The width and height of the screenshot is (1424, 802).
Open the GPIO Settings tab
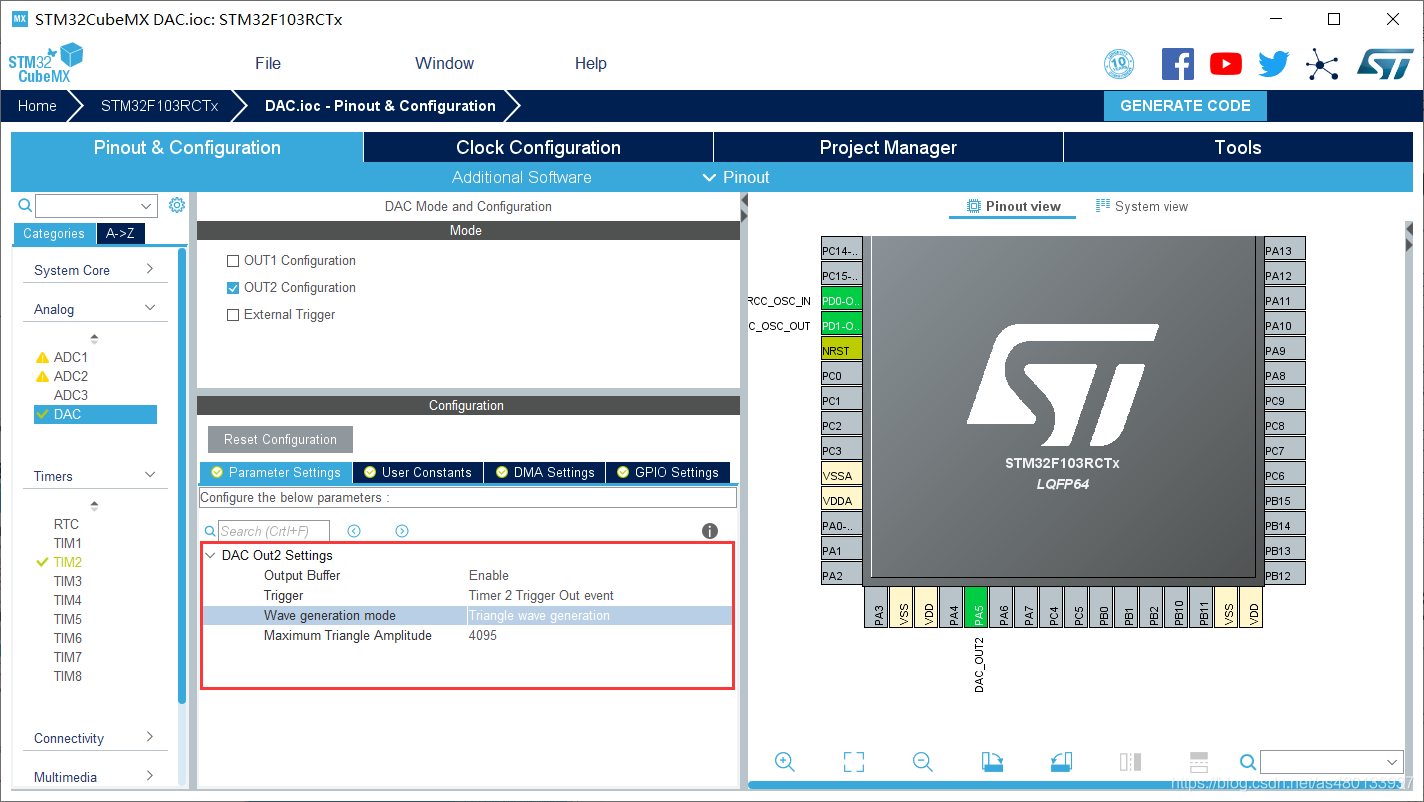(668, 472)
